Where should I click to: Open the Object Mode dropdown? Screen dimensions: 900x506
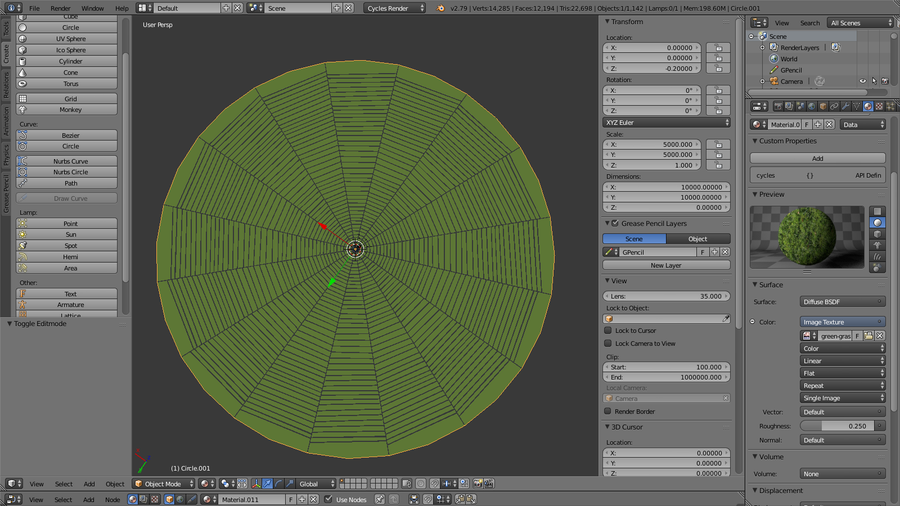pos(164,484)
